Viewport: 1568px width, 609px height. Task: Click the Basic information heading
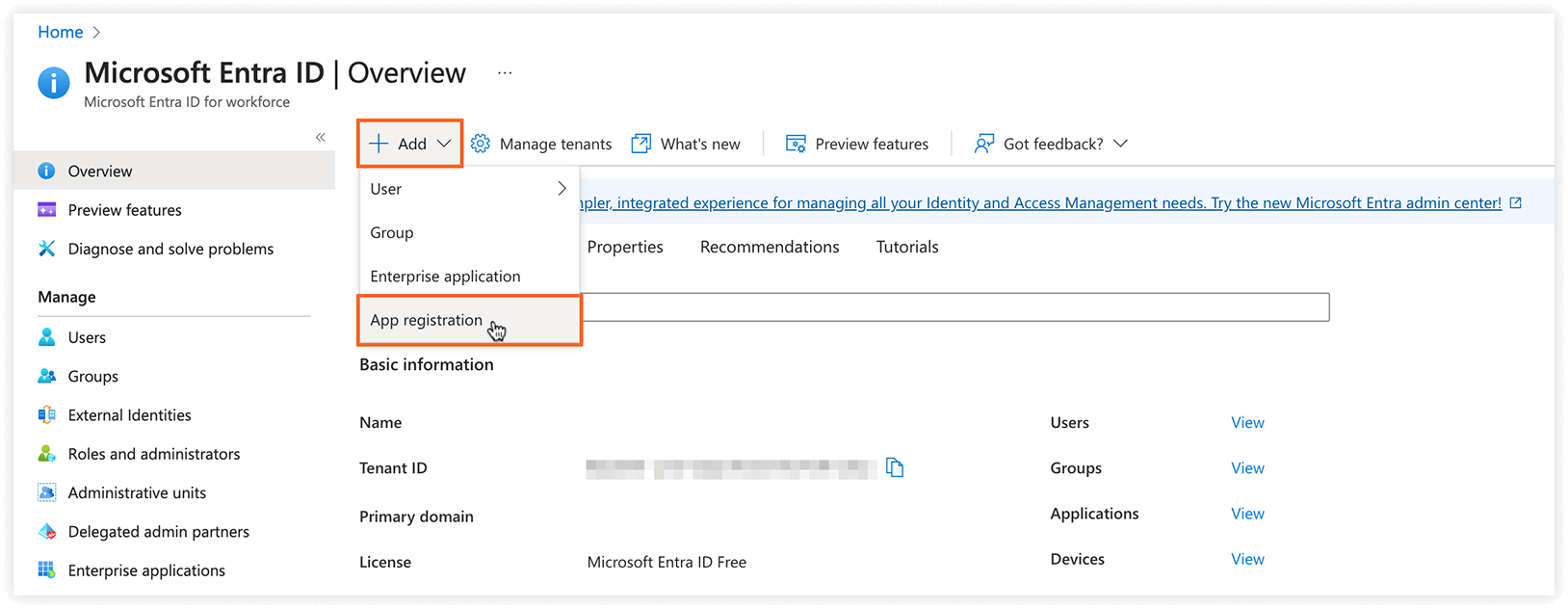pyautogui.click(x=427, y=364)
